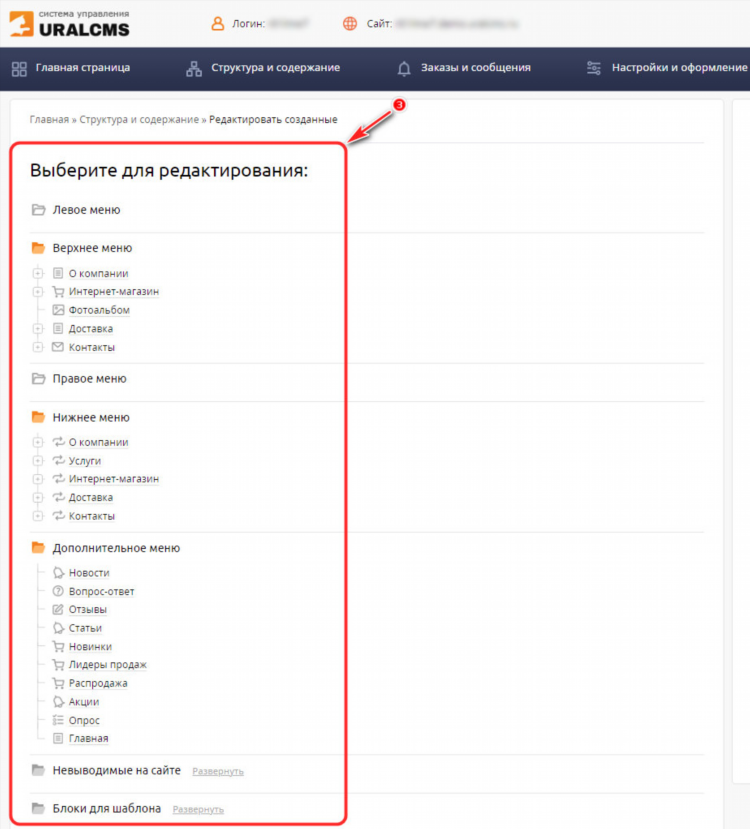Click the orange Нижнее меню folder icon
This screenshot has width=750, height=829.
click(38, 417)
